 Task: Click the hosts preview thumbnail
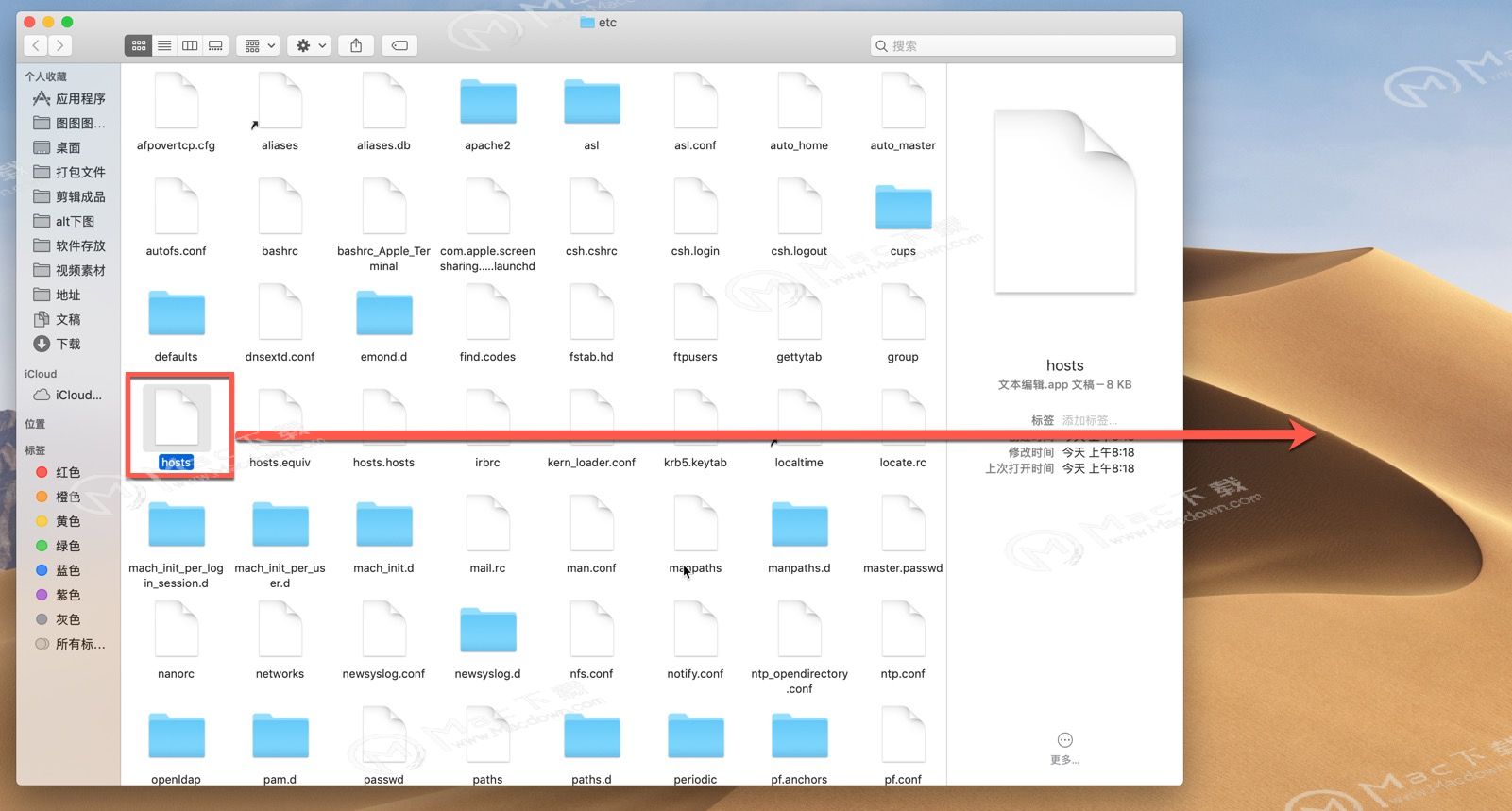(x=1065, y=201)
